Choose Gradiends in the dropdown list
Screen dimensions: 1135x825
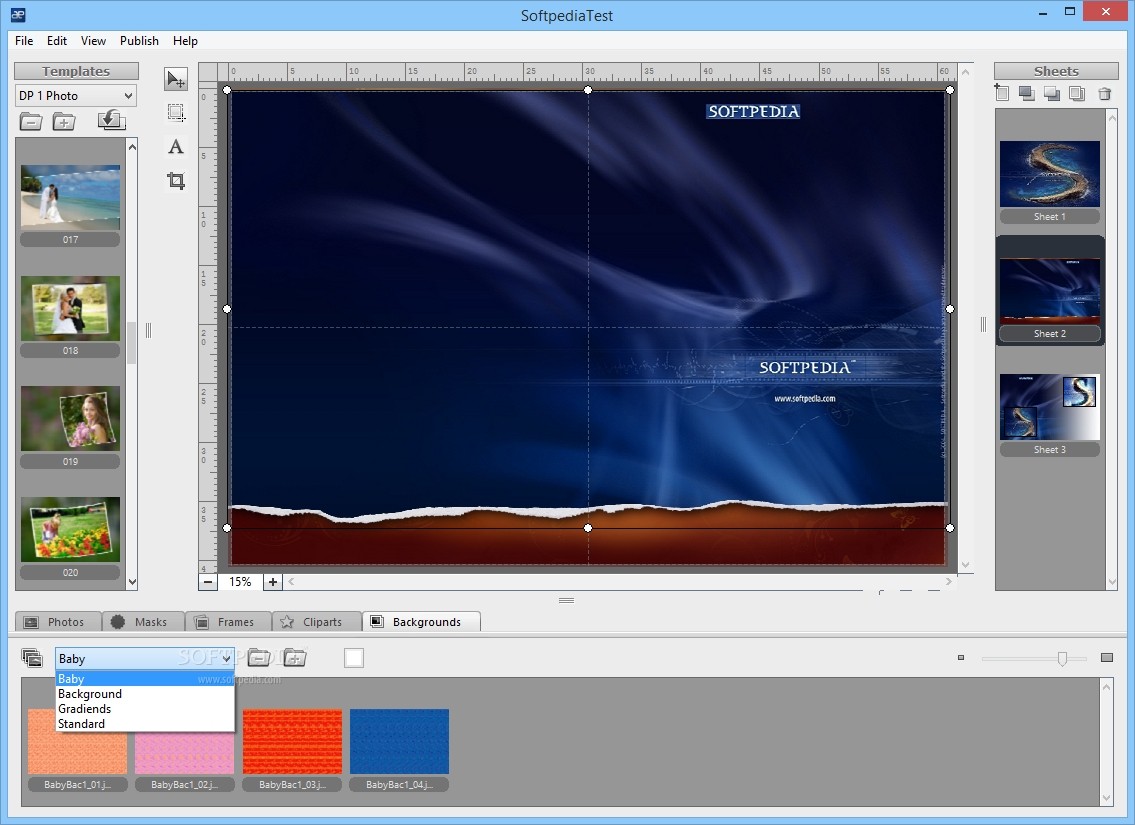click(x=145, y=709)
